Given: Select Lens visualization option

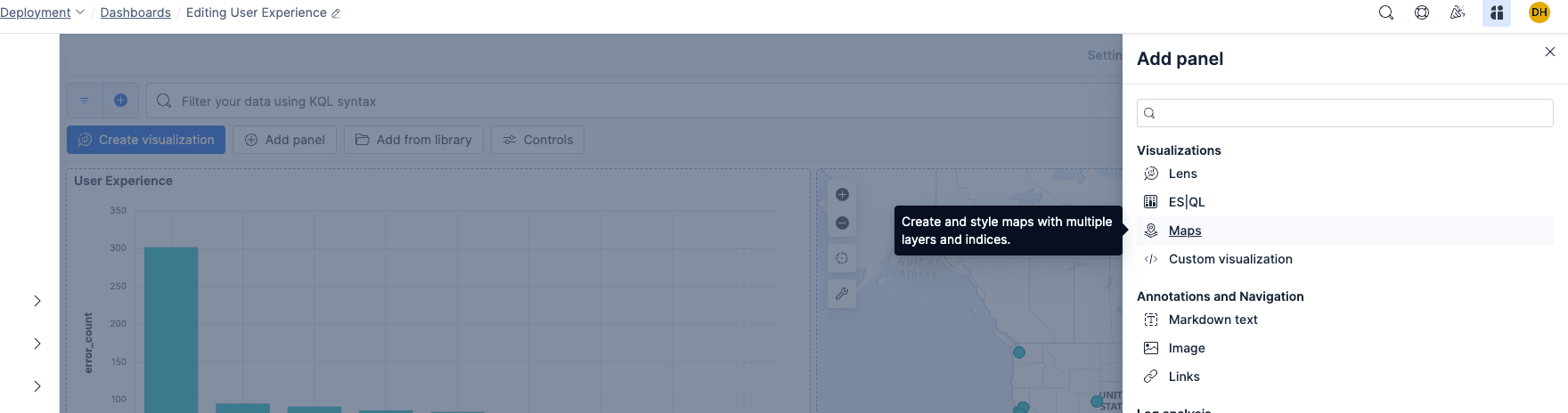Looking at the screenshot, I should pyautogui.click(x=1182, y=174).
